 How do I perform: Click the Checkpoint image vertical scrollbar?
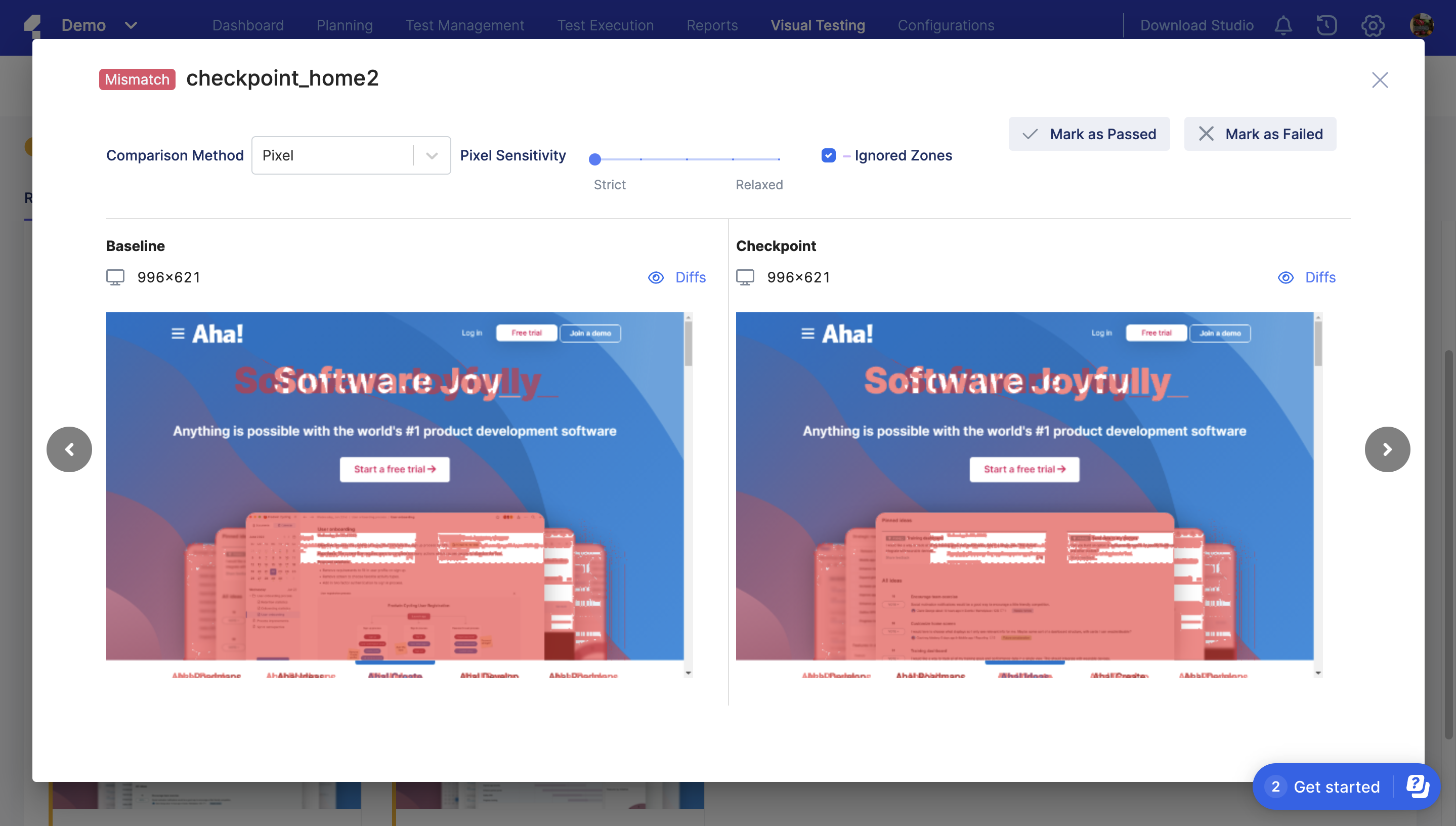(x=1318, y=344)
